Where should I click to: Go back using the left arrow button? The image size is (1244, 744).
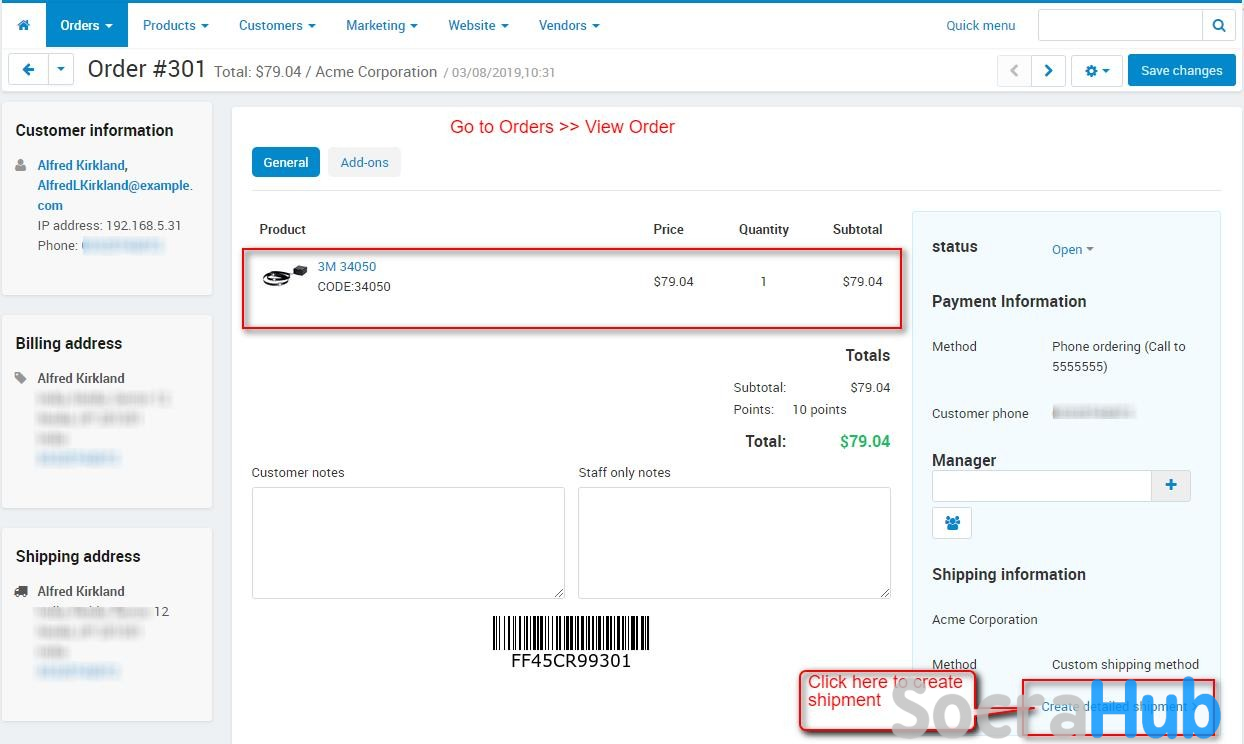click(28, 70)
